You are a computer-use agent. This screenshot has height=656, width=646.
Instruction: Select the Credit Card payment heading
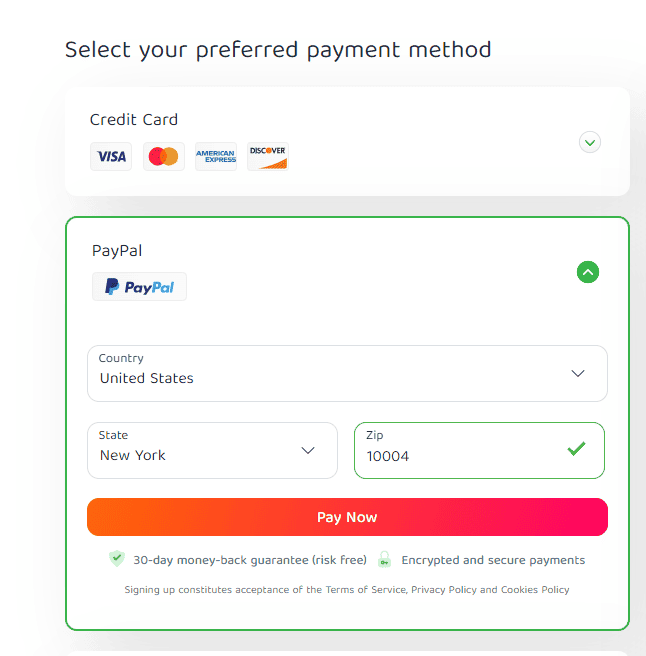[134, 120]
